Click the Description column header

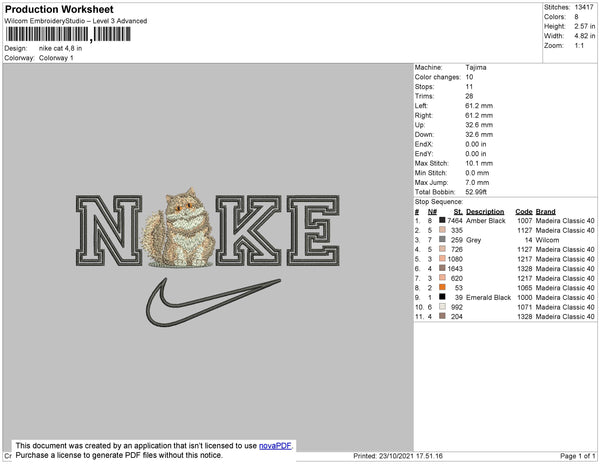click(485, 212)
